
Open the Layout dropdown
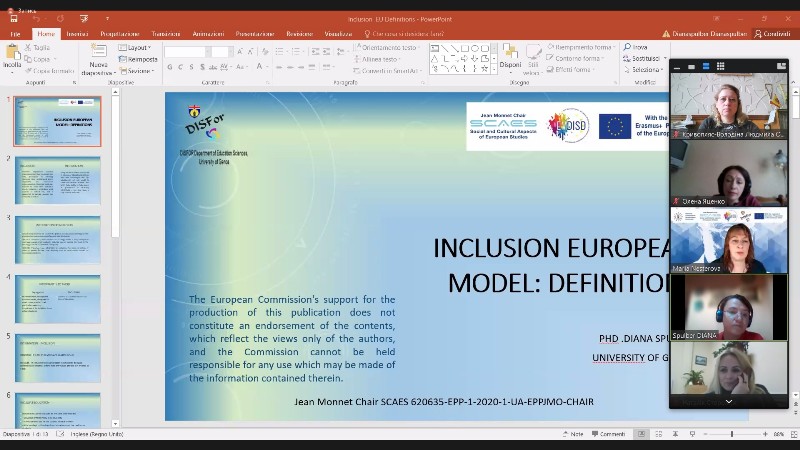[x=135, y=47]
